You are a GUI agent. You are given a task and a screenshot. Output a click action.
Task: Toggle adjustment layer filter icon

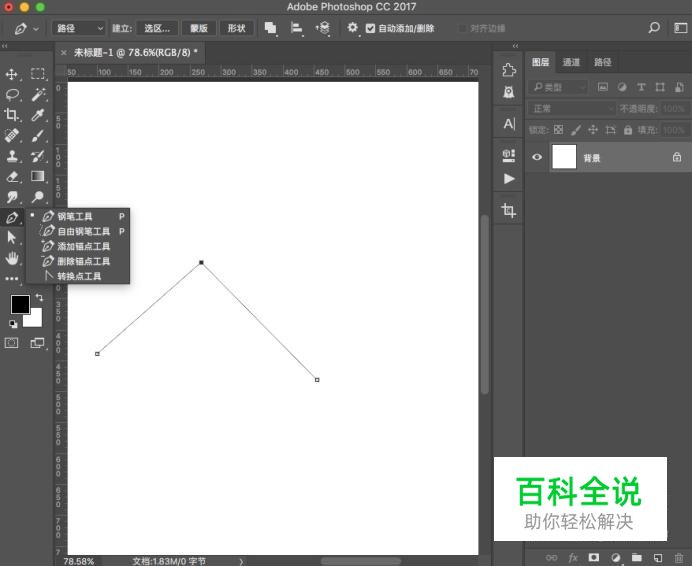click(622, 87)
